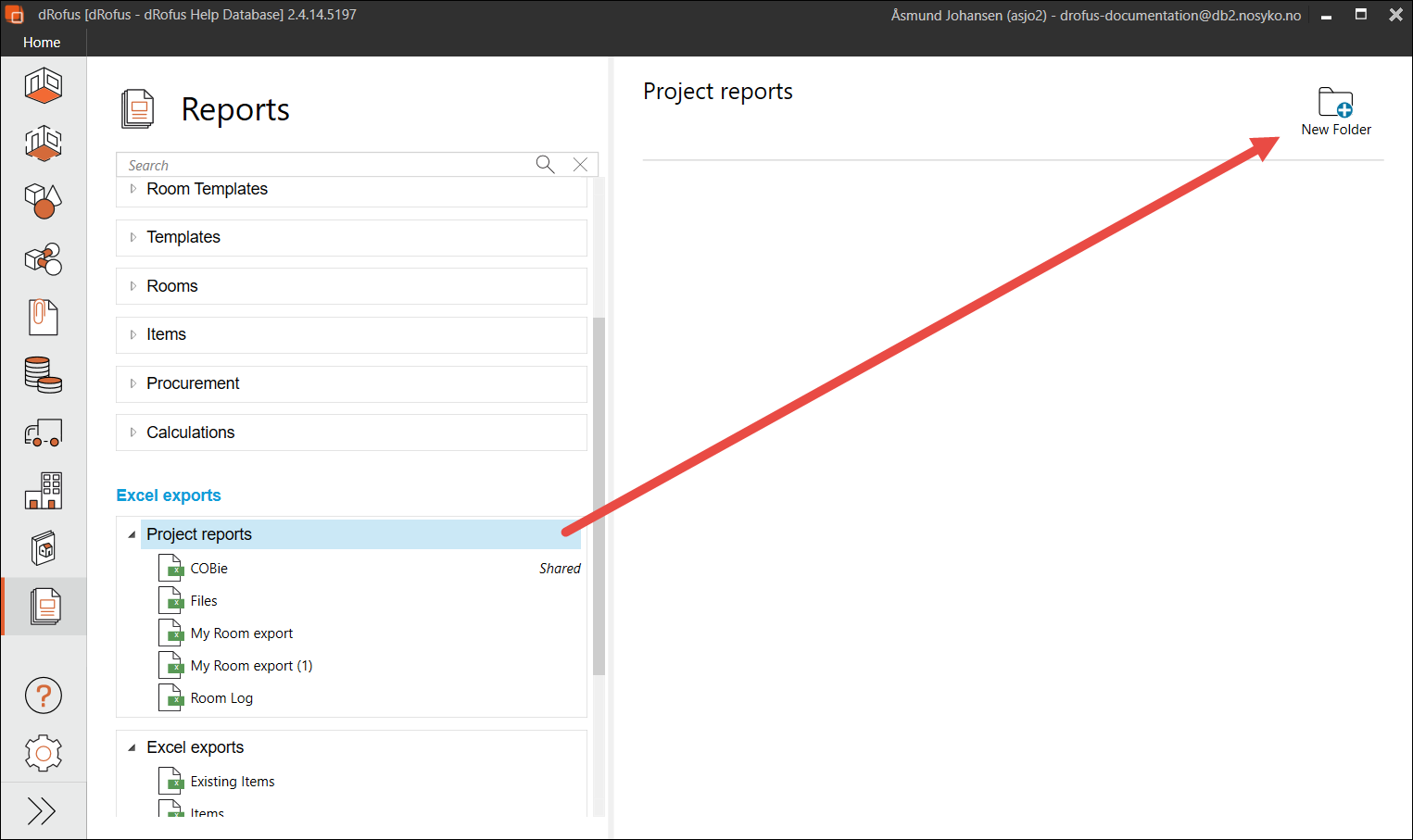Open the Help question mark icon

point(43,696)
